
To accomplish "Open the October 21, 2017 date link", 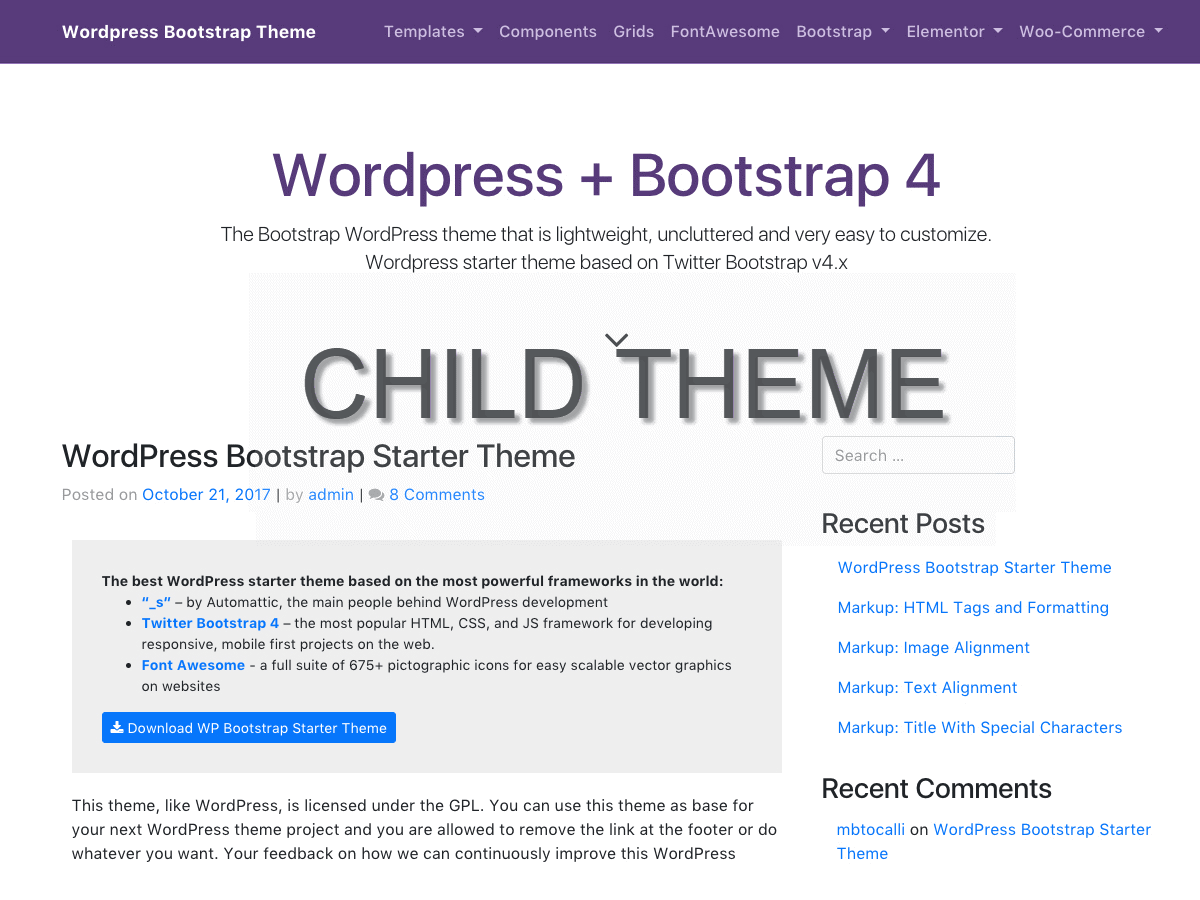I will (207, 495).
